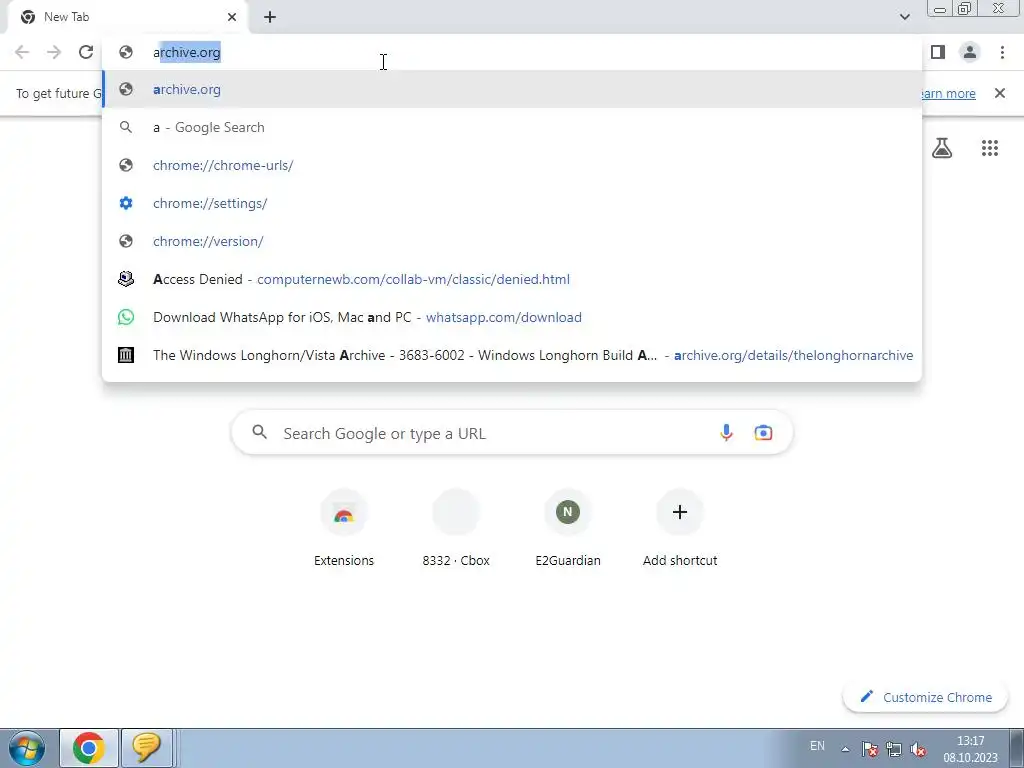Open Chrome three-dot menu
Viewport: 1024px width, 768px height.
click(x=1002, y=52)
